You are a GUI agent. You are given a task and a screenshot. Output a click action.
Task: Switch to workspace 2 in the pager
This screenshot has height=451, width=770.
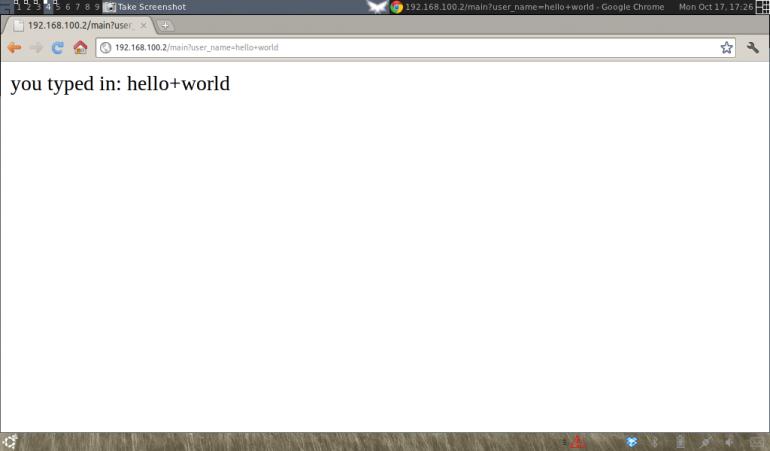click(28, 7)
